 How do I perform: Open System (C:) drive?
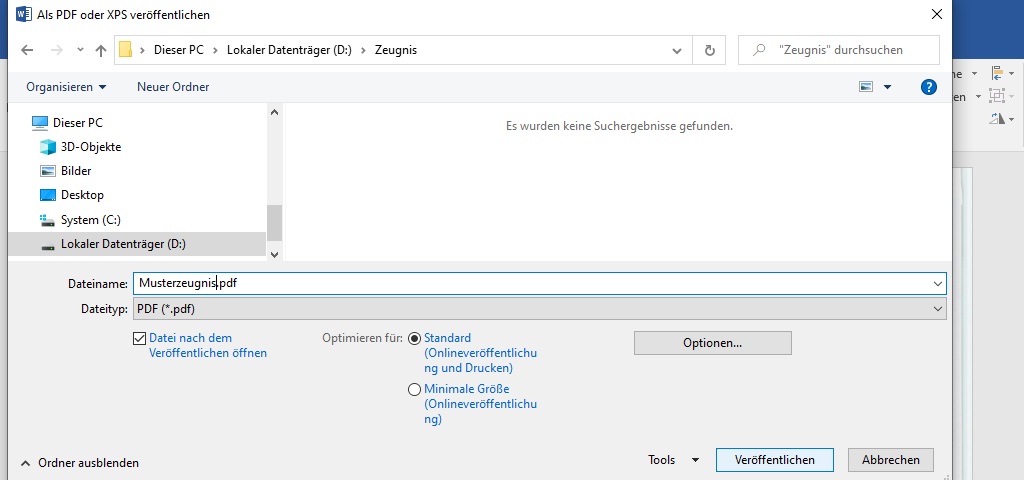[x=90, y=220]
